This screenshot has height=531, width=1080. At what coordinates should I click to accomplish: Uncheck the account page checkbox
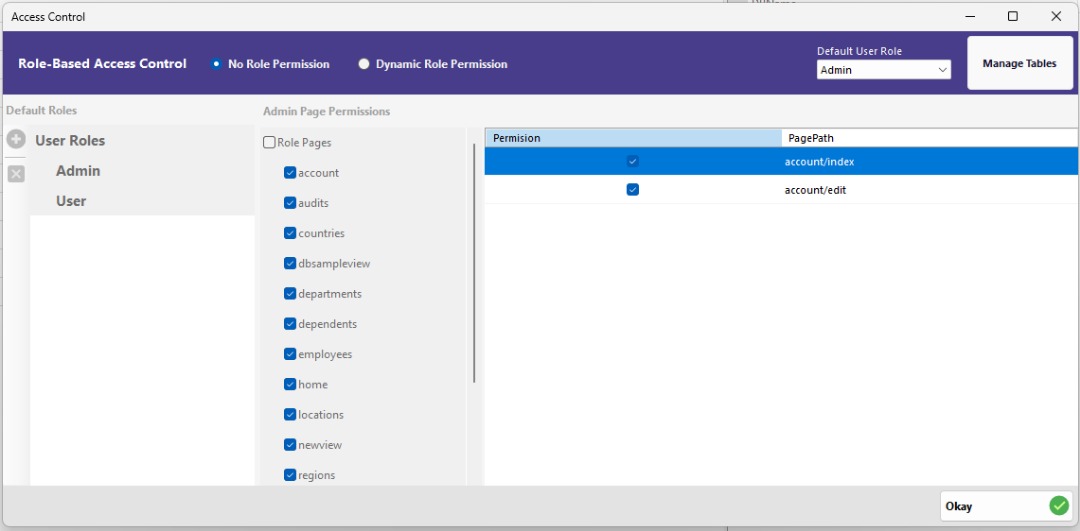pyautogui.click(x=290, y=173)
